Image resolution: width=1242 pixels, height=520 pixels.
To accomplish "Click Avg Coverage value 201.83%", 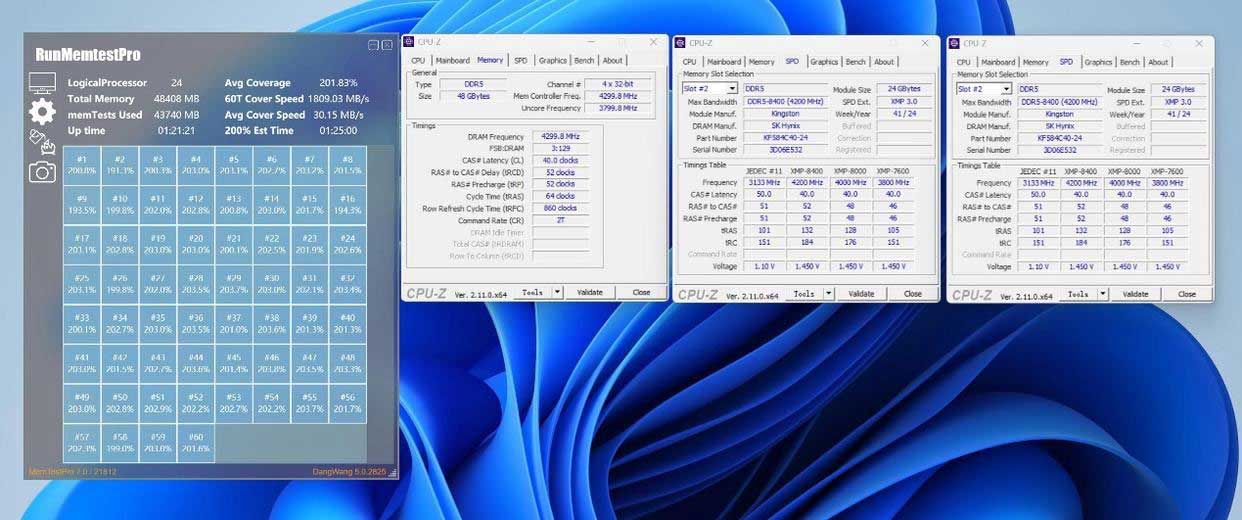I will click(338, 83).
